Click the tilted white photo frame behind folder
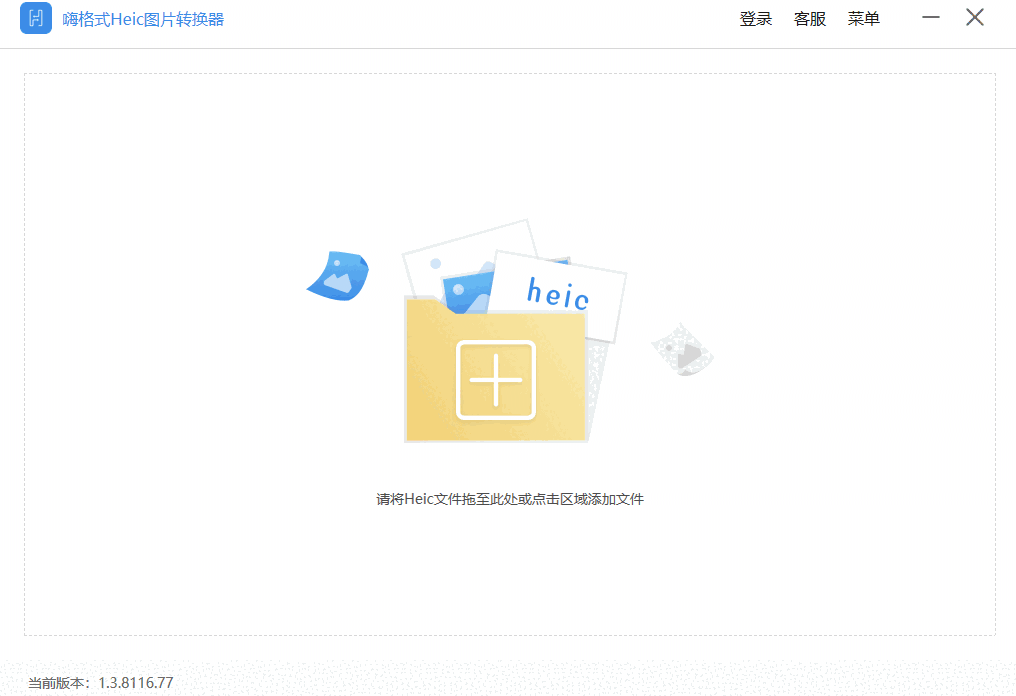1016x696 pixels. coord(460,245)
